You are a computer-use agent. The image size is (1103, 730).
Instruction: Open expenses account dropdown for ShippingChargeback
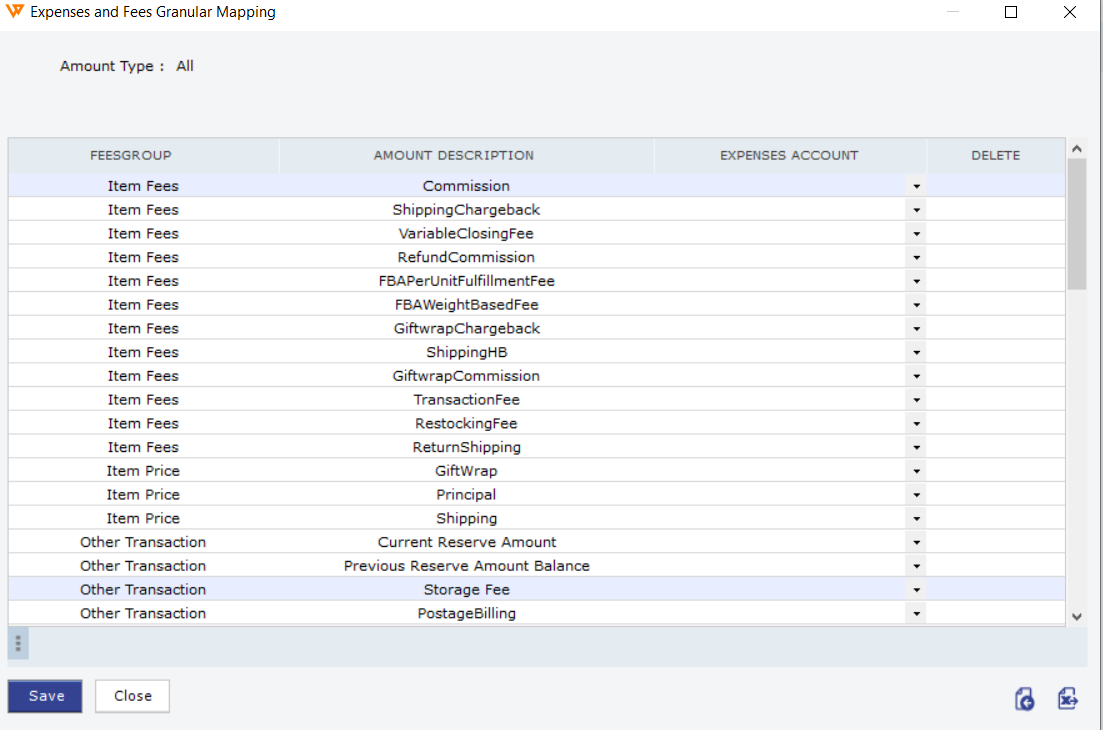917,210
